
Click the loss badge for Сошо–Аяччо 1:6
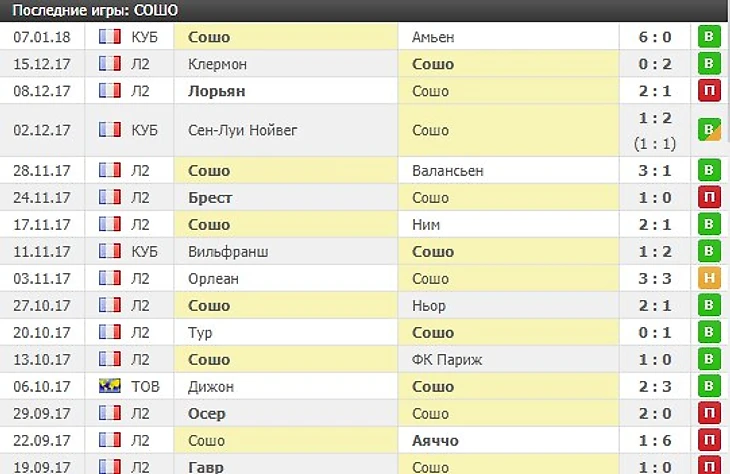pyautogui.click(x=709, y=441)
